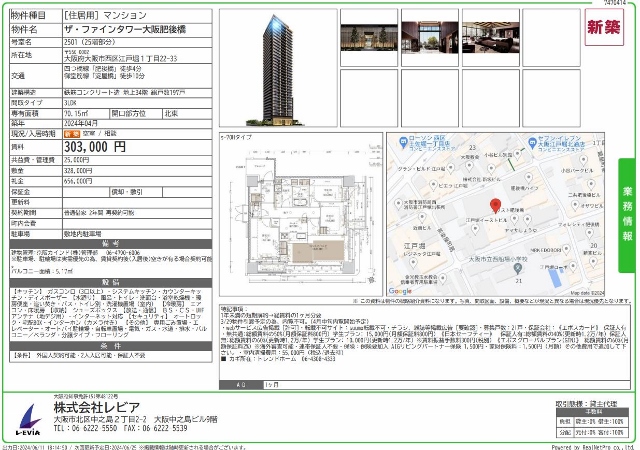Click the 敷地内駐車場 parking value

click(x=82, y=234)
